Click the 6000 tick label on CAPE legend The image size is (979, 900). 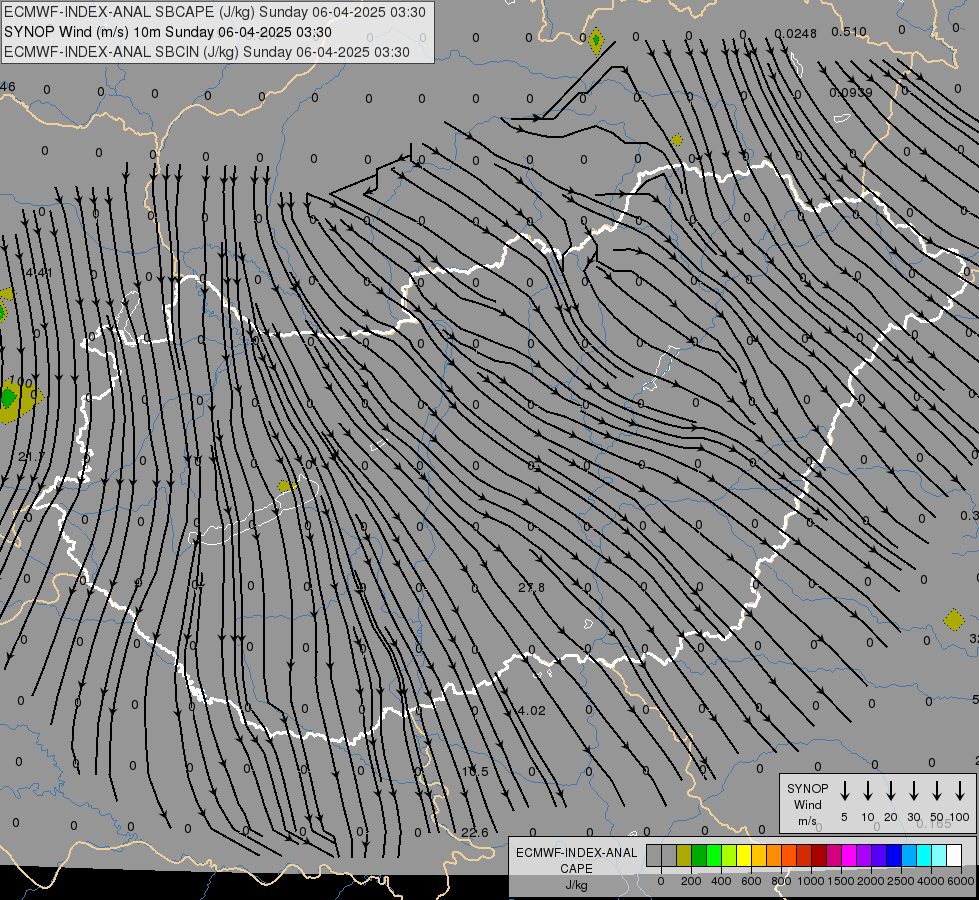(961, 881)
